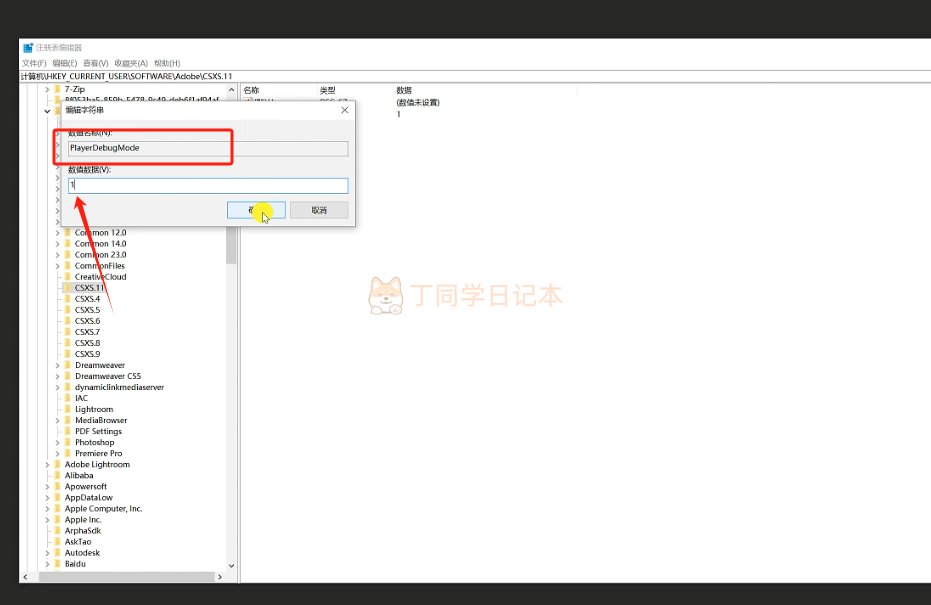Click the registry path address bar
931x605 pixels.
coord(475,76)
